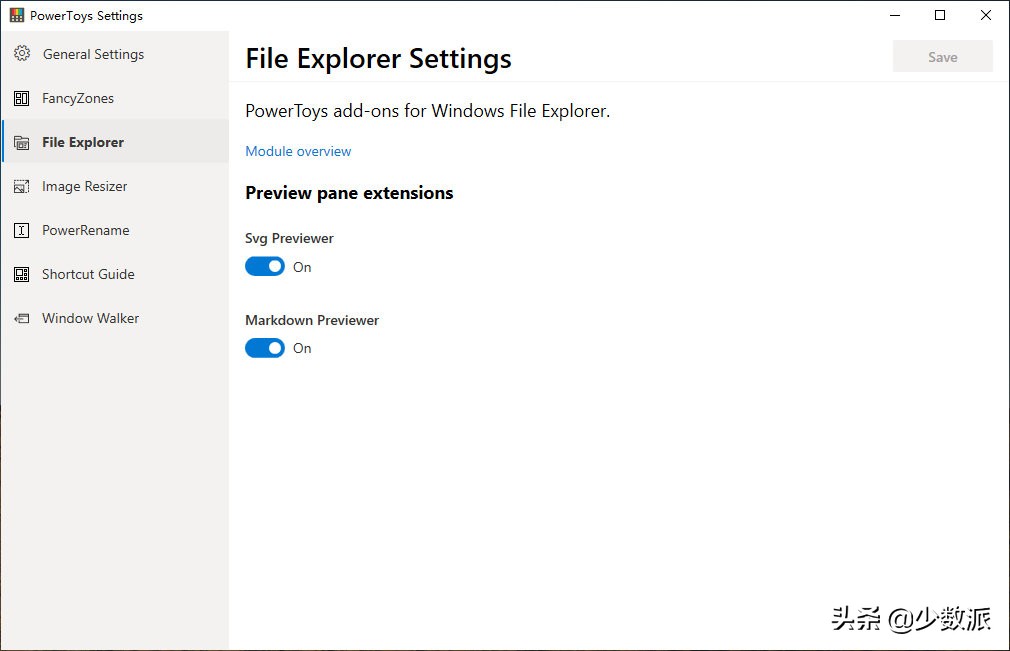The height and width of the screenshot is (651, 1010).
Task: Open Window Walker settings
Action: pos(116,318)
